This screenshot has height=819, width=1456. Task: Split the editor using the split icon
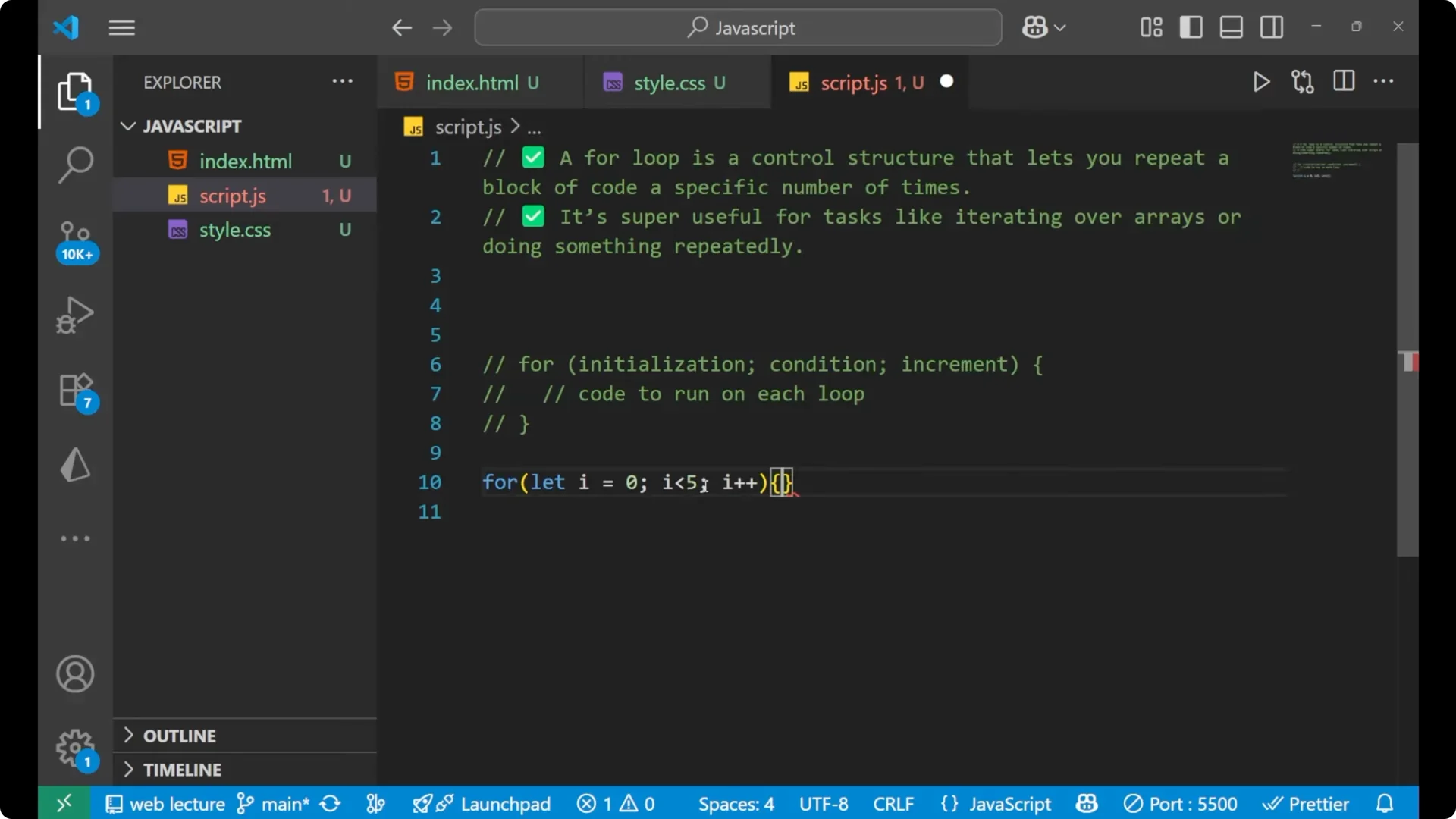[x=1343, y=81]
